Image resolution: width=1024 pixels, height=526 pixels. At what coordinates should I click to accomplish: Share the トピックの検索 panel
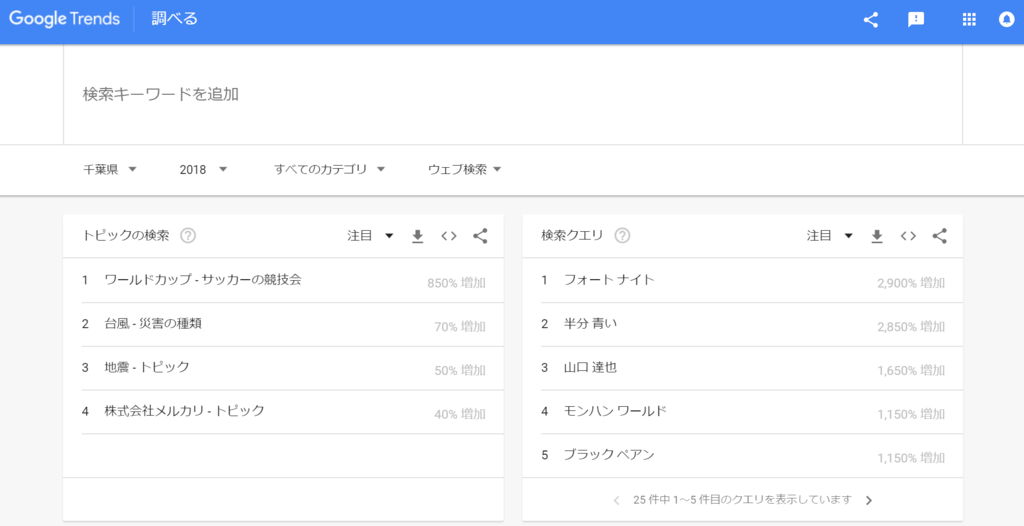pos(480,236)
